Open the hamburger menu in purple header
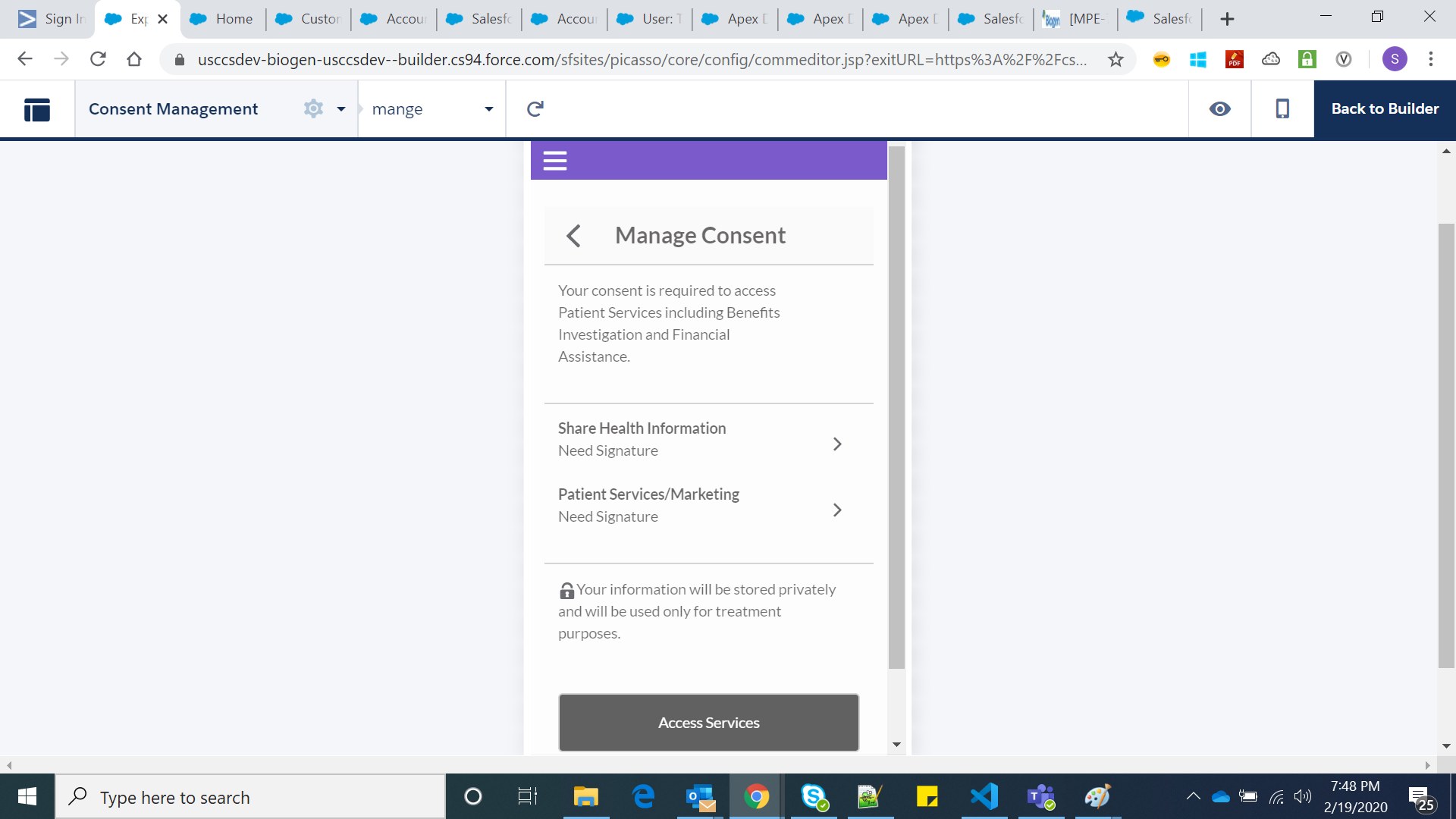 pyautogui.click(x=554, y=161)
